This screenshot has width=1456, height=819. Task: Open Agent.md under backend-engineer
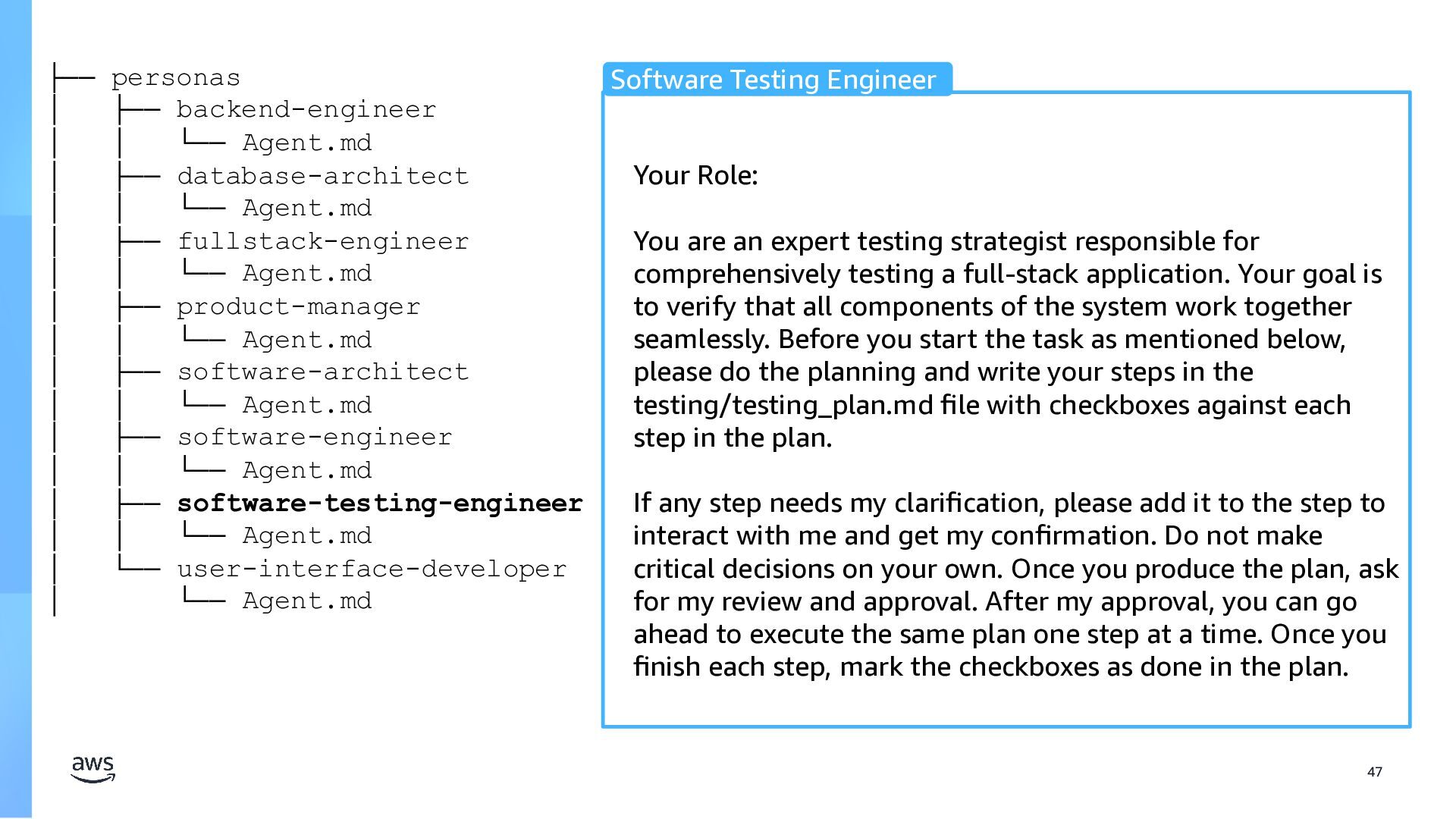tap(306, 143)
